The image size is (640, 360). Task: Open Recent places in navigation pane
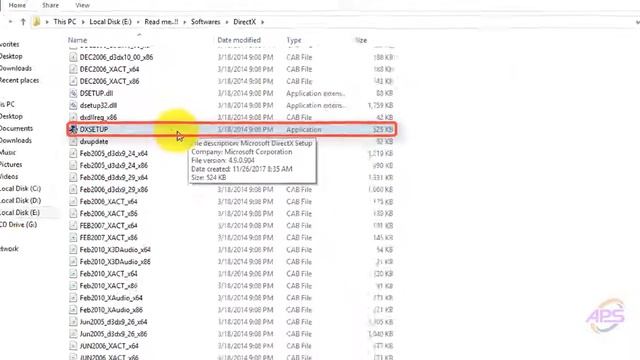tap(19, 80)
